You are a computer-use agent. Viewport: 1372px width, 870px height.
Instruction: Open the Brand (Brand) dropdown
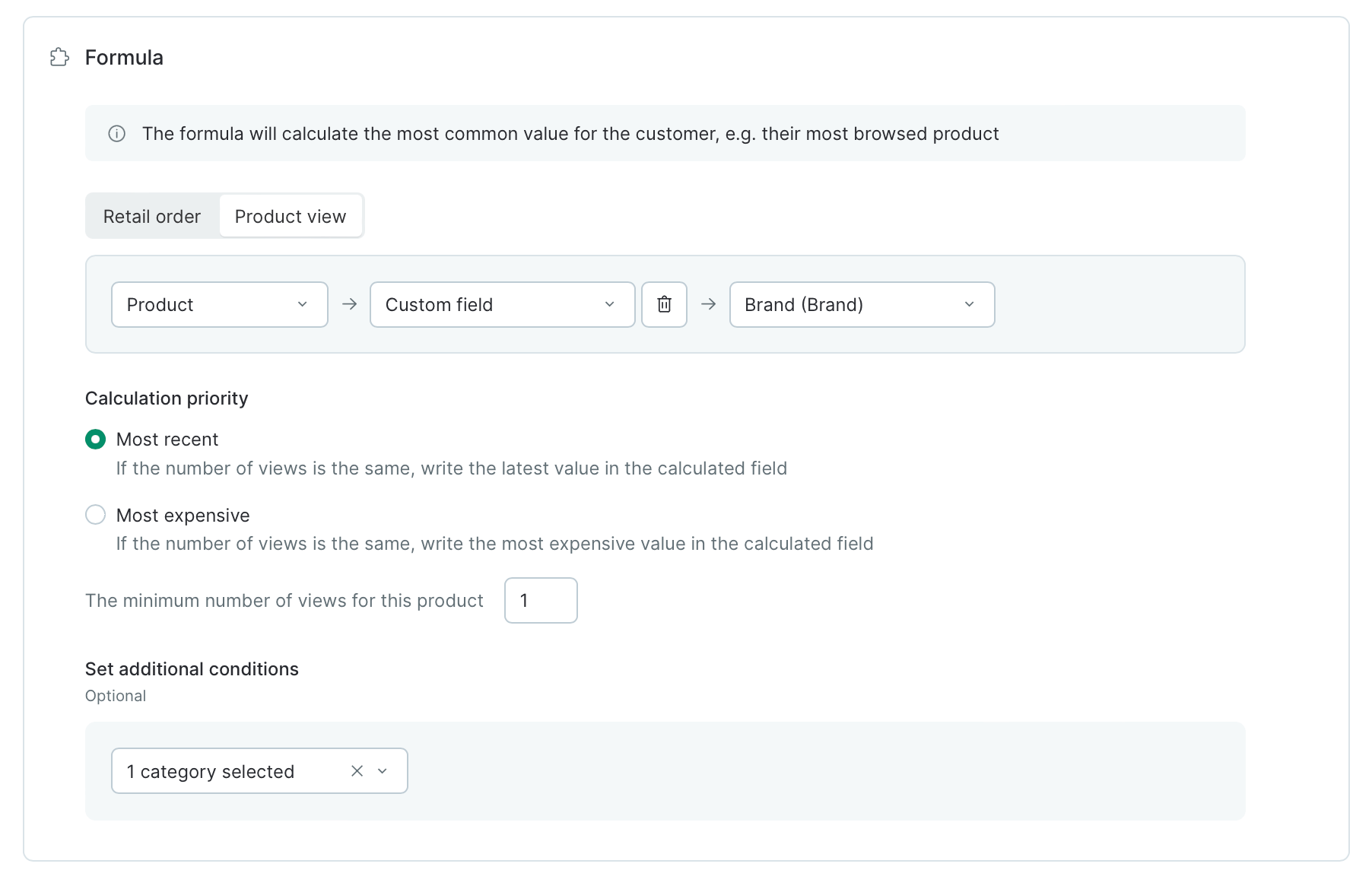(862, 304)
